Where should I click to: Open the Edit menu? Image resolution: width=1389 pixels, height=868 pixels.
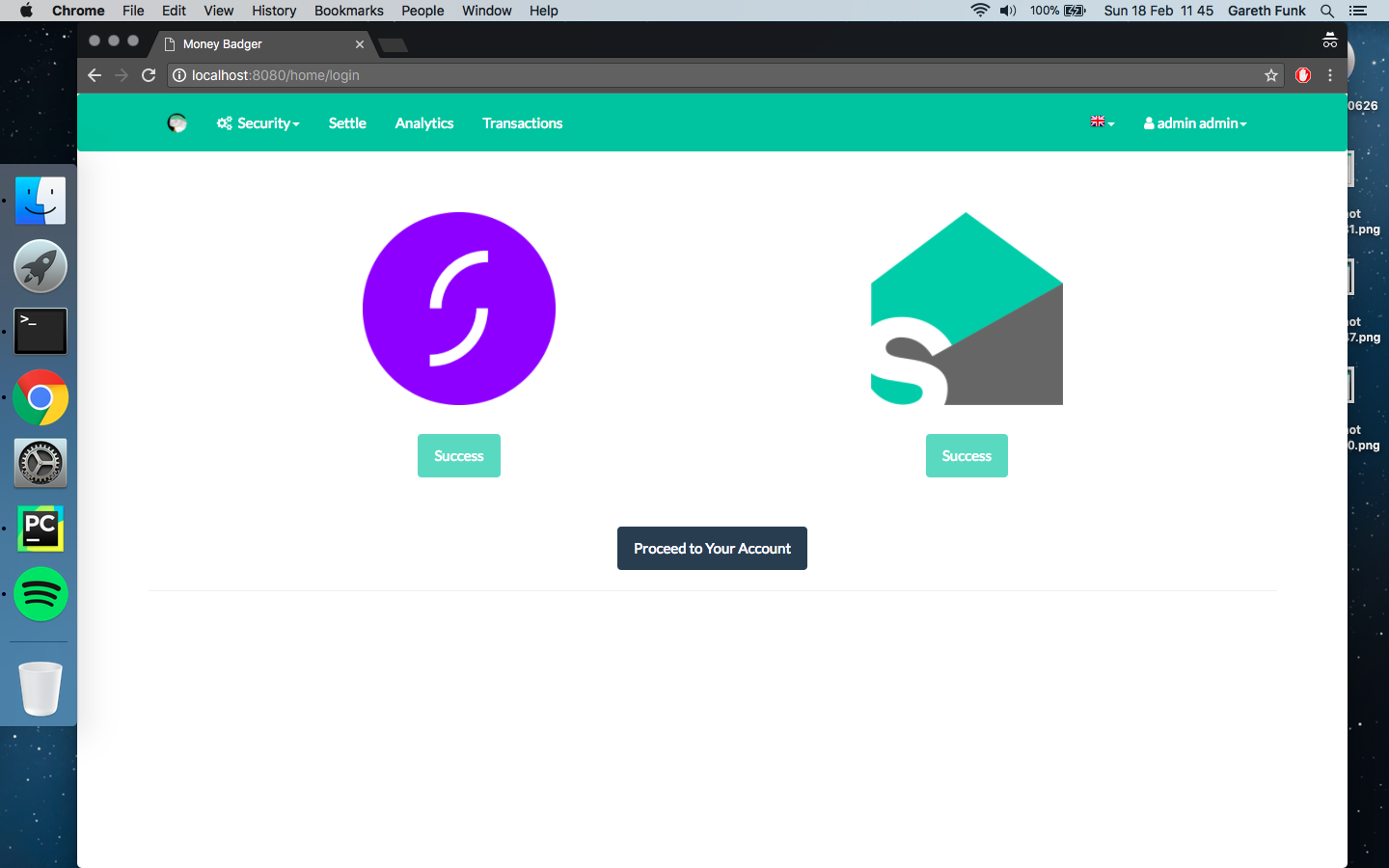[x=174, y=11]
